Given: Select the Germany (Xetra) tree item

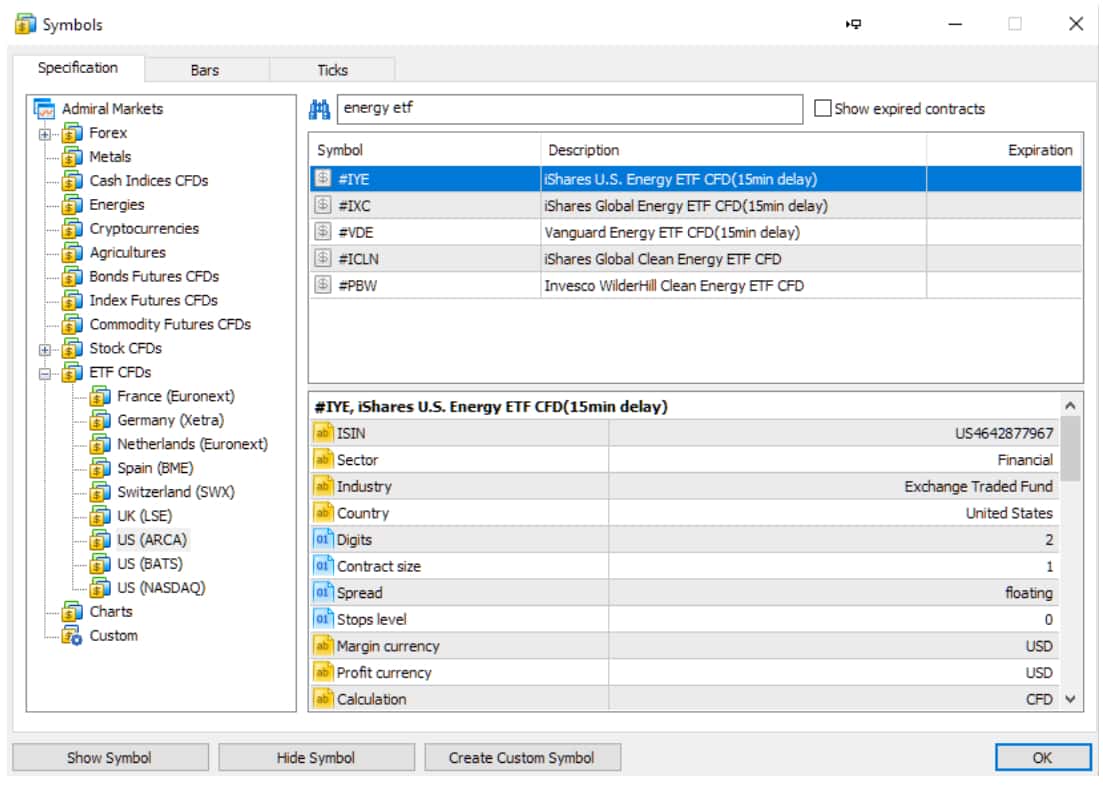Looking at the screenshot, I should click(170, 421).
